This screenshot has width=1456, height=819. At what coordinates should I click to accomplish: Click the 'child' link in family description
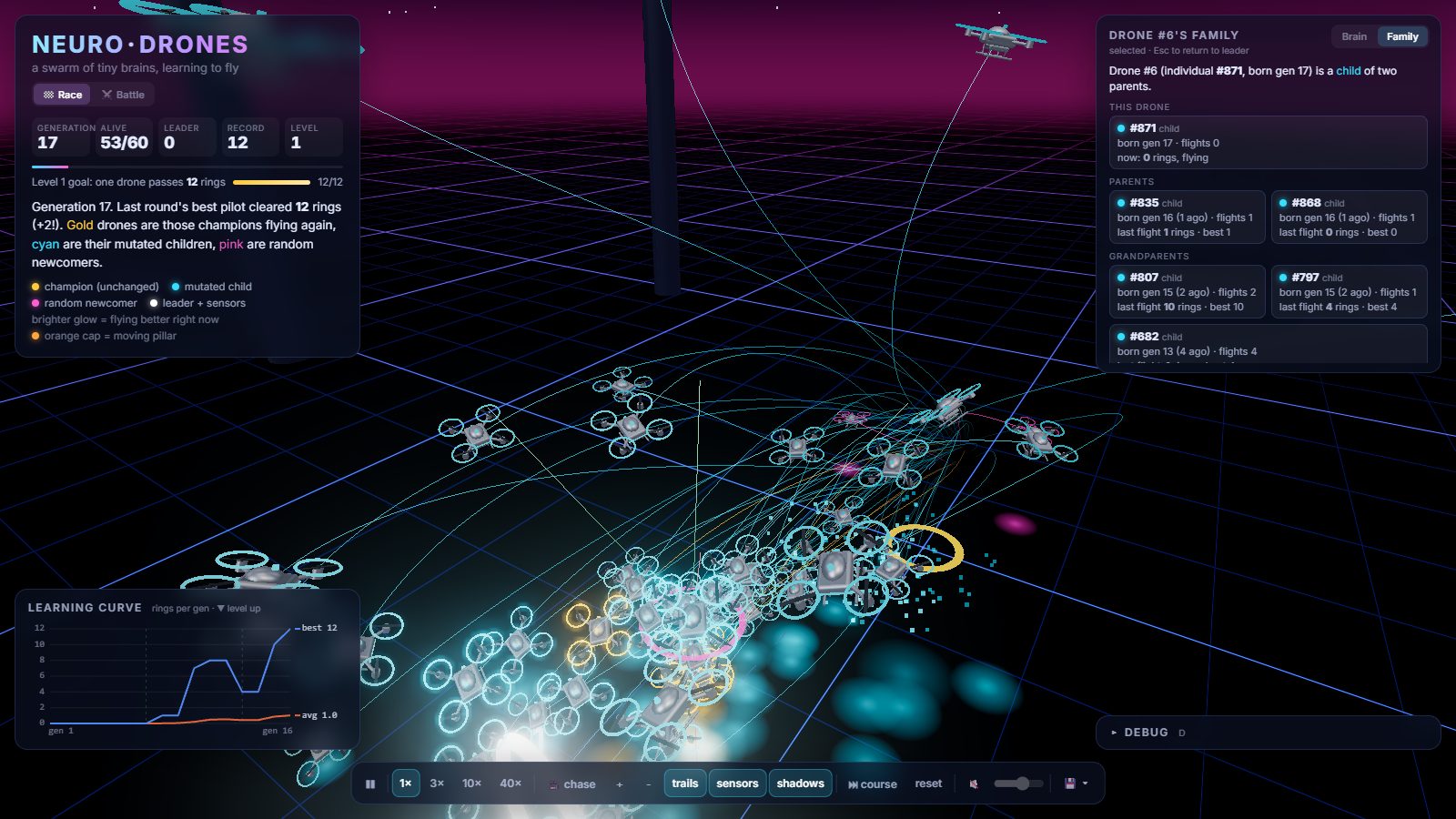(1349, 71)
